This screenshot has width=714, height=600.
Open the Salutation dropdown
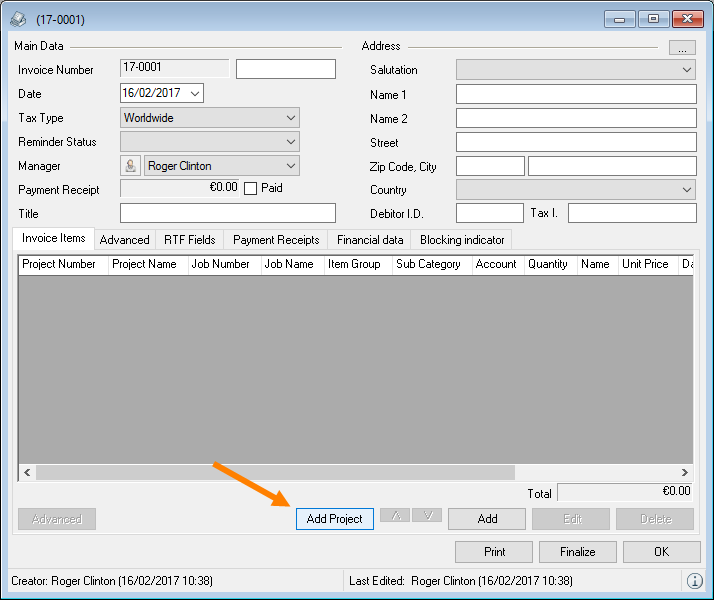click(686, 70)
